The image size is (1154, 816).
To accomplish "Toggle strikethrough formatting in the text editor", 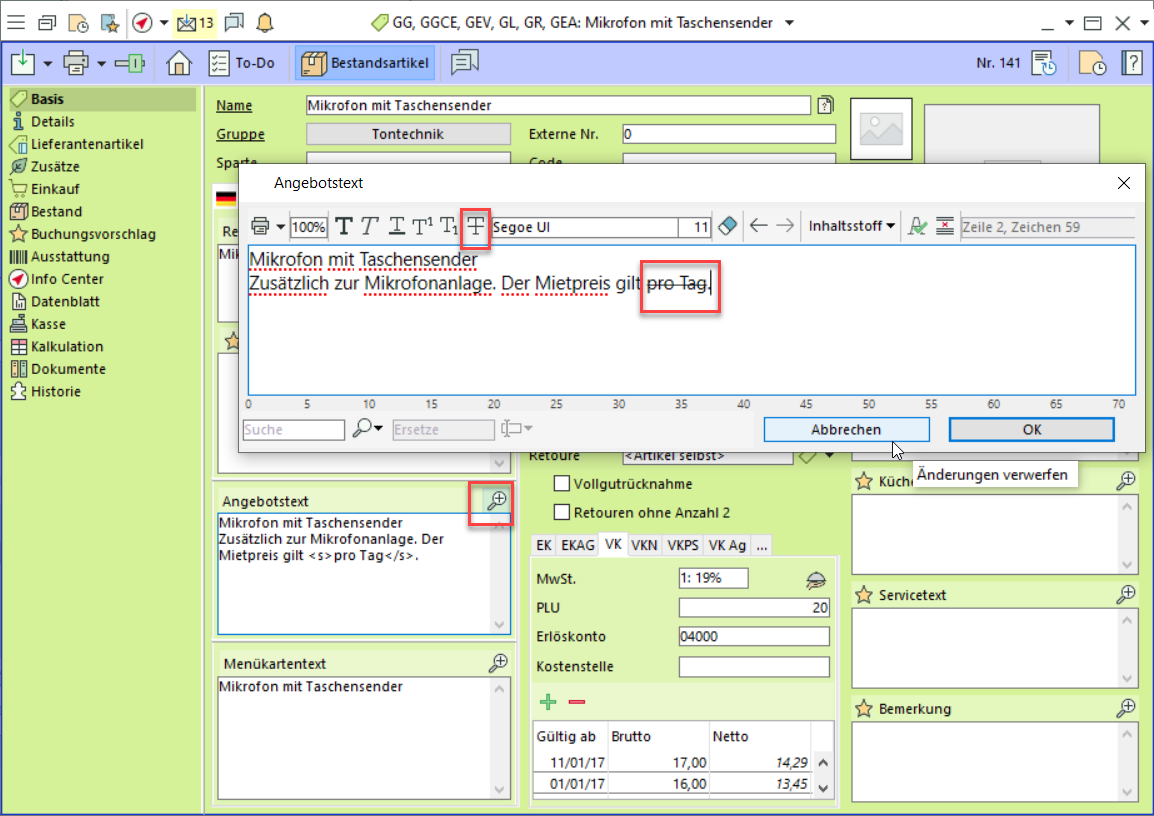I will click(476, 227).
